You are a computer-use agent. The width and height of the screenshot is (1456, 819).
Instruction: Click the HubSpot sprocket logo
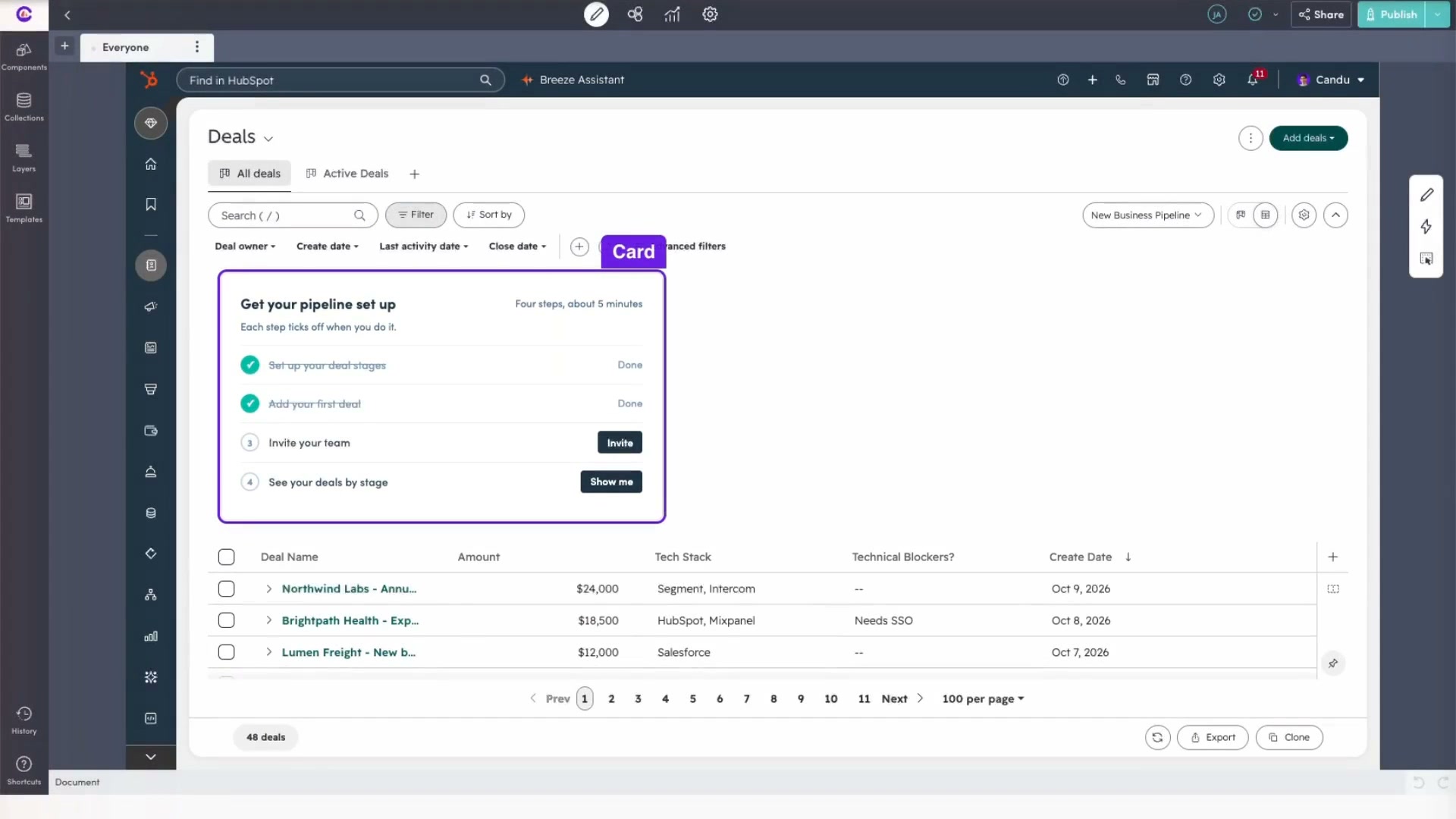coord(149,80)
